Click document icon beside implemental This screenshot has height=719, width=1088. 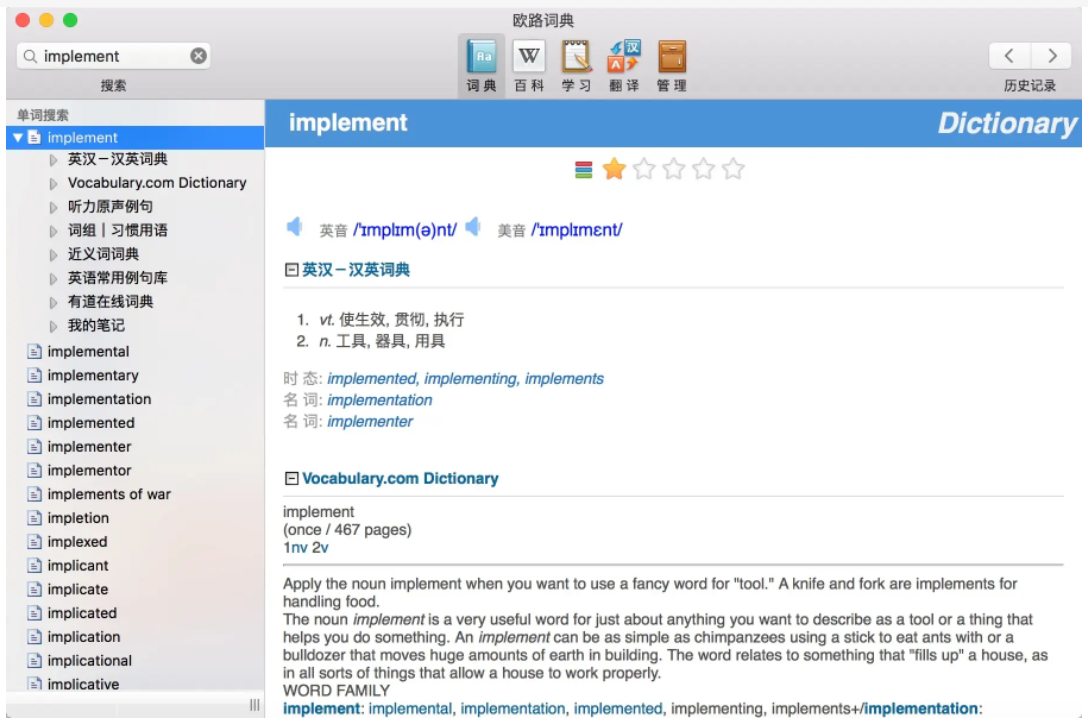pyautogui.click(x=34, y=352)
